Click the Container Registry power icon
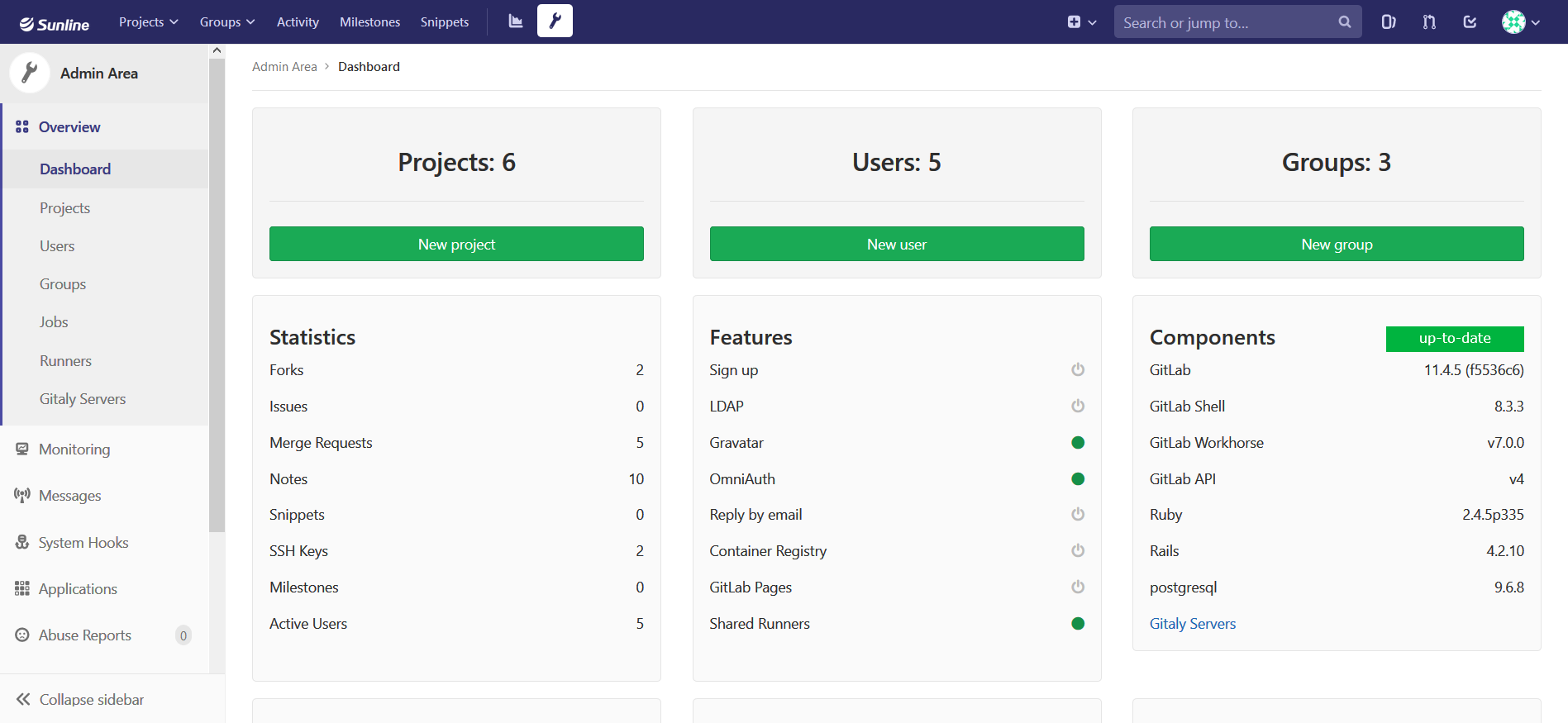 (x=1078, y=550)
